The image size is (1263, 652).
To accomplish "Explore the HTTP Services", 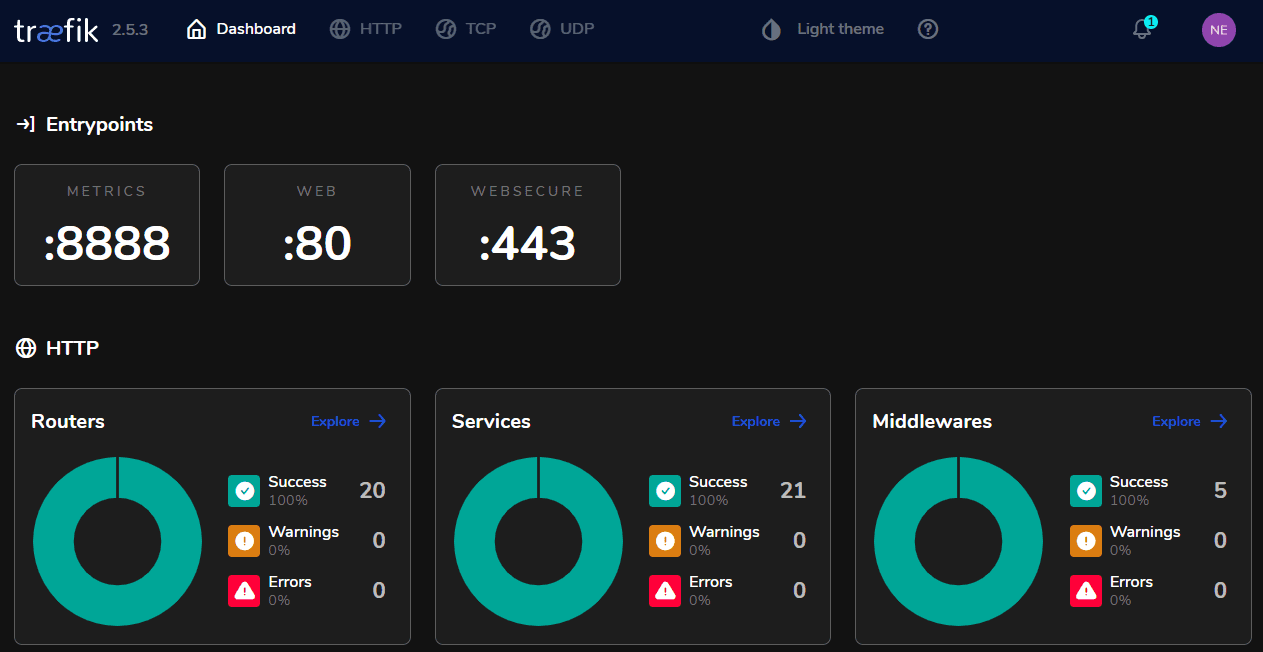I will tap(768, 421).
